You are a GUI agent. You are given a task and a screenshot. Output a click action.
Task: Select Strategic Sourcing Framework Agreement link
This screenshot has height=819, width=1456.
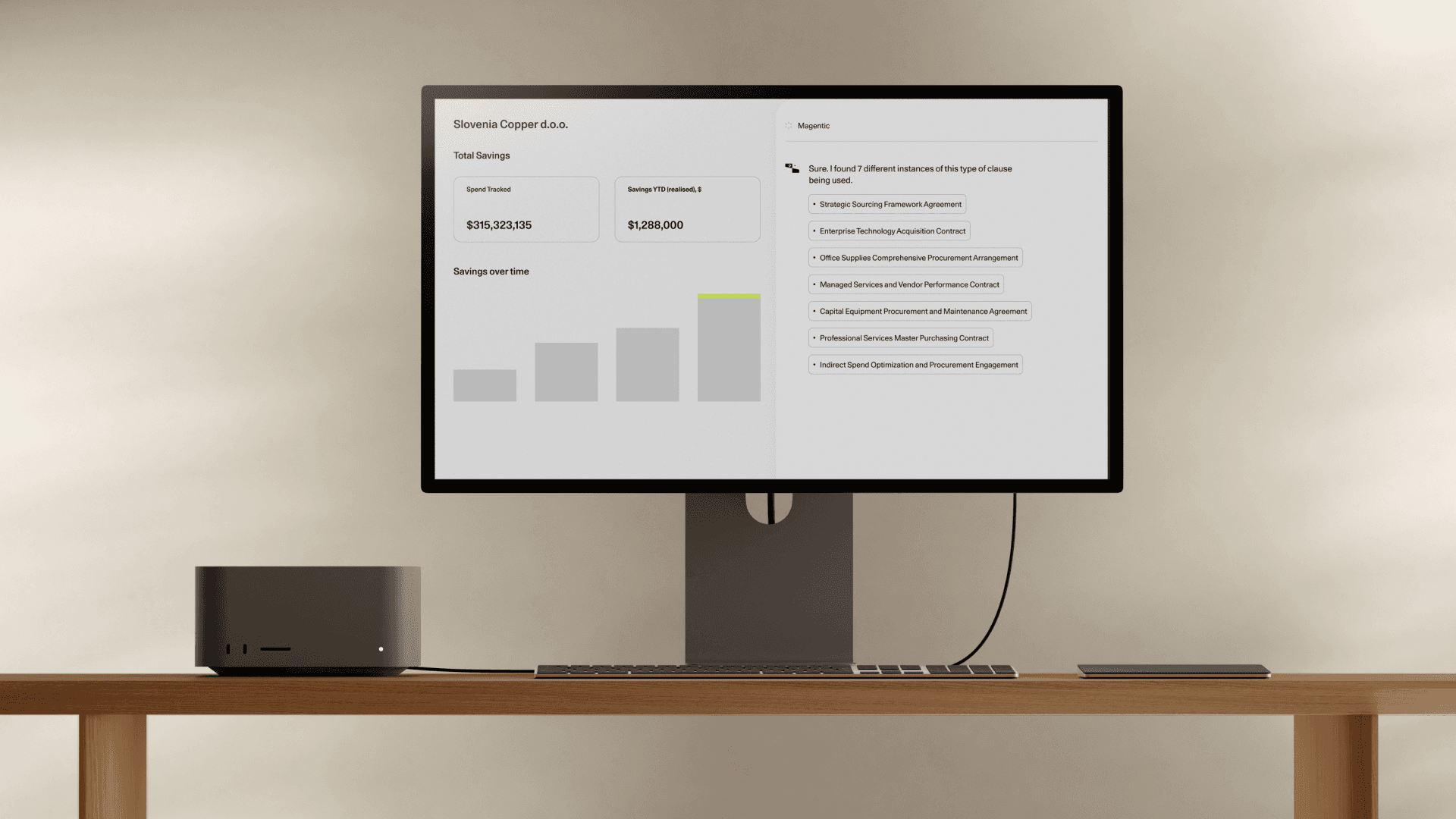(x=887, y=204)
